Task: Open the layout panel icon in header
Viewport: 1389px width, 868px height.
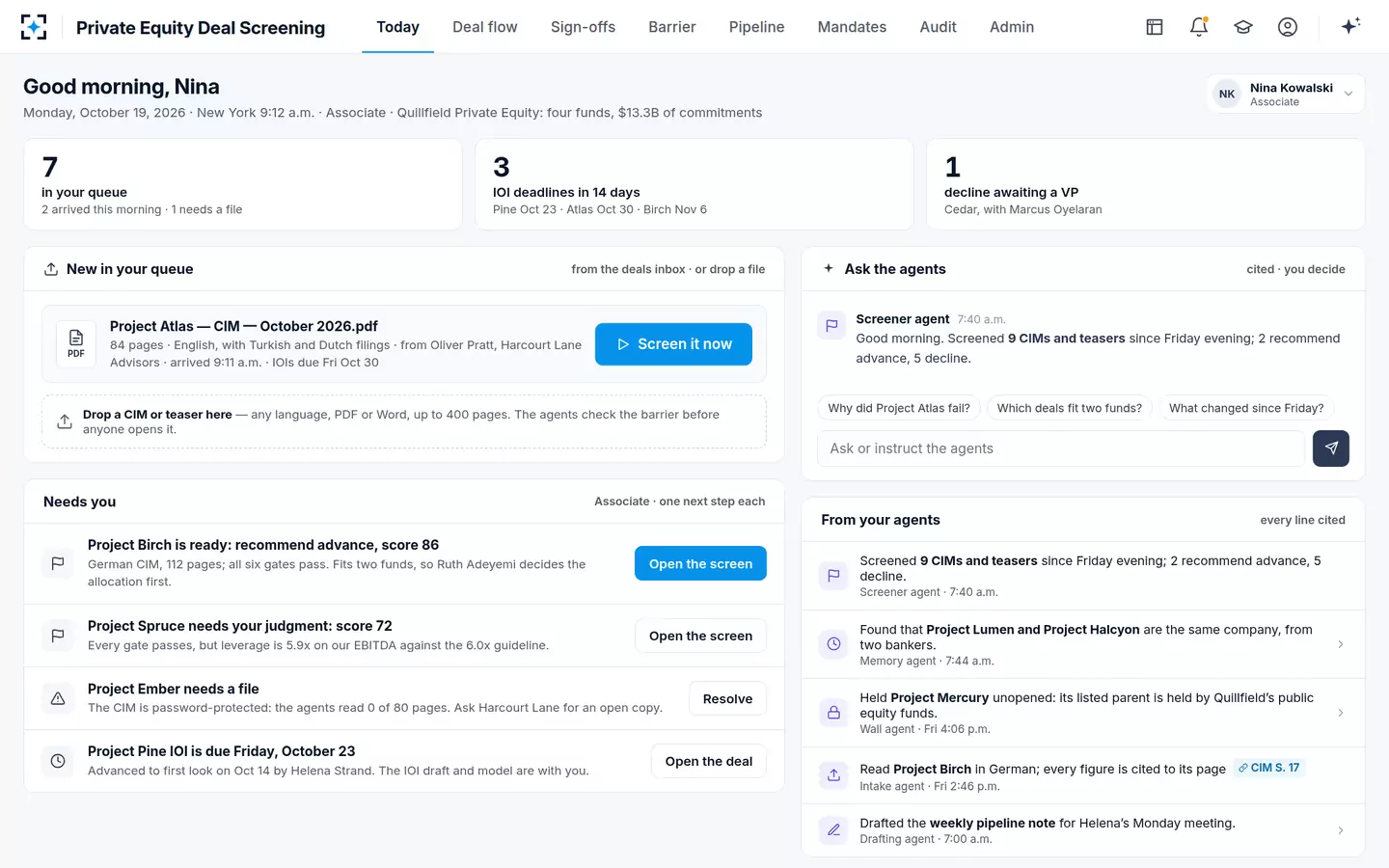Action: (1155, 27)
